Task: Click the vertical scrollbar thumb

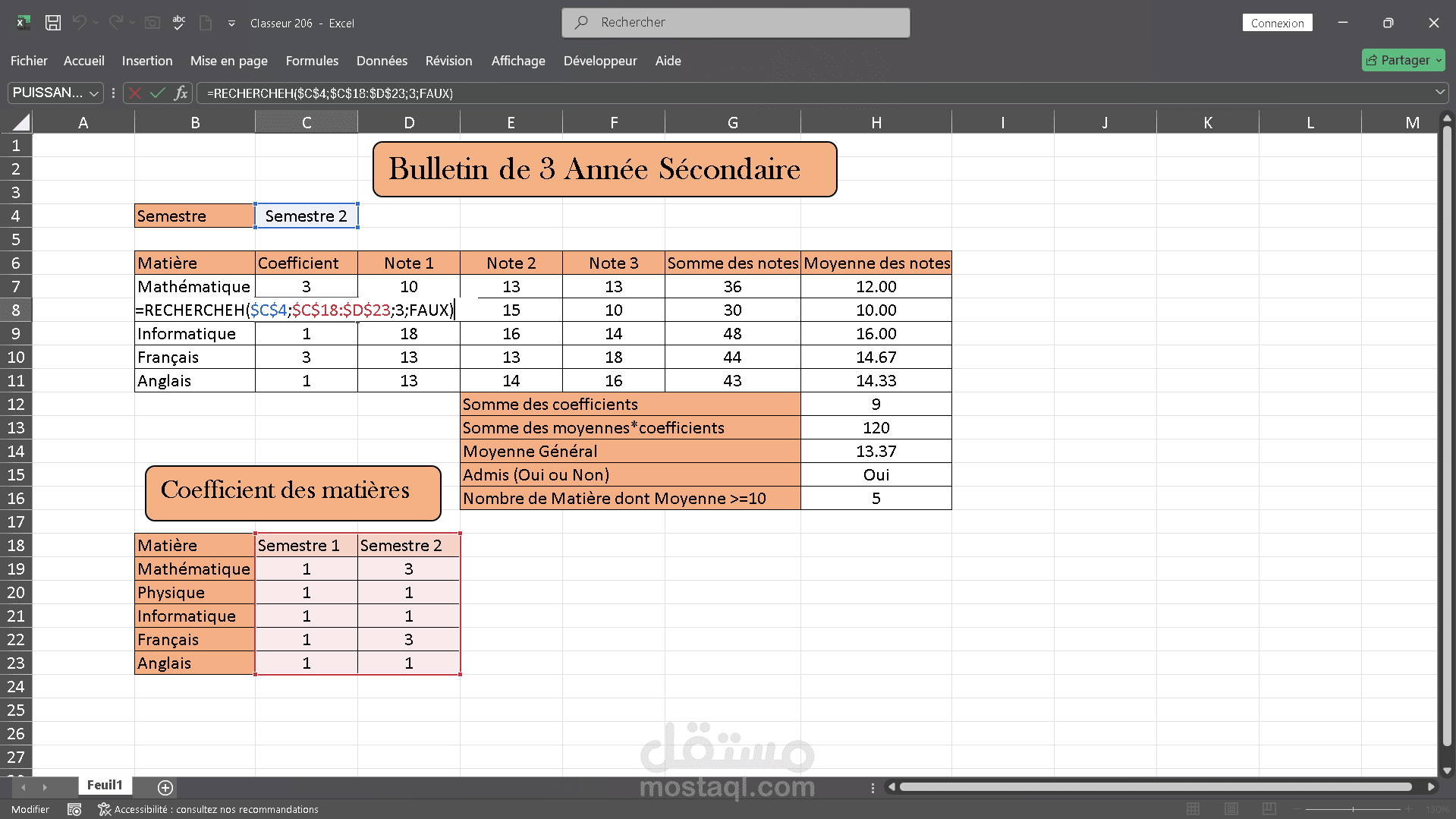Action: pyautogui.click(x=1447, y=436)
